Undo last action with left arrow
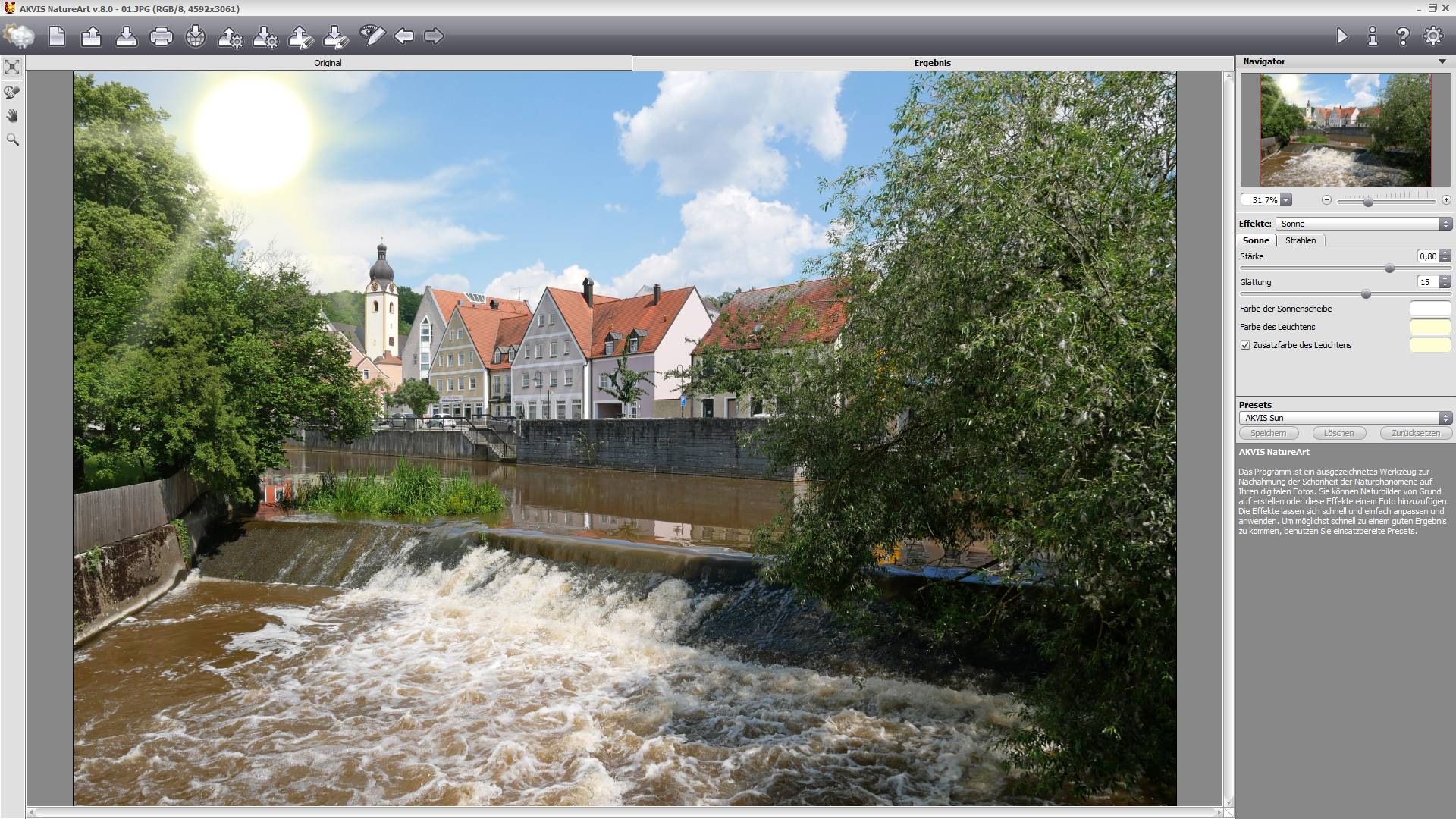This screenshot has width=1456, height=819. pyautogui.click(x=404, y=36)
